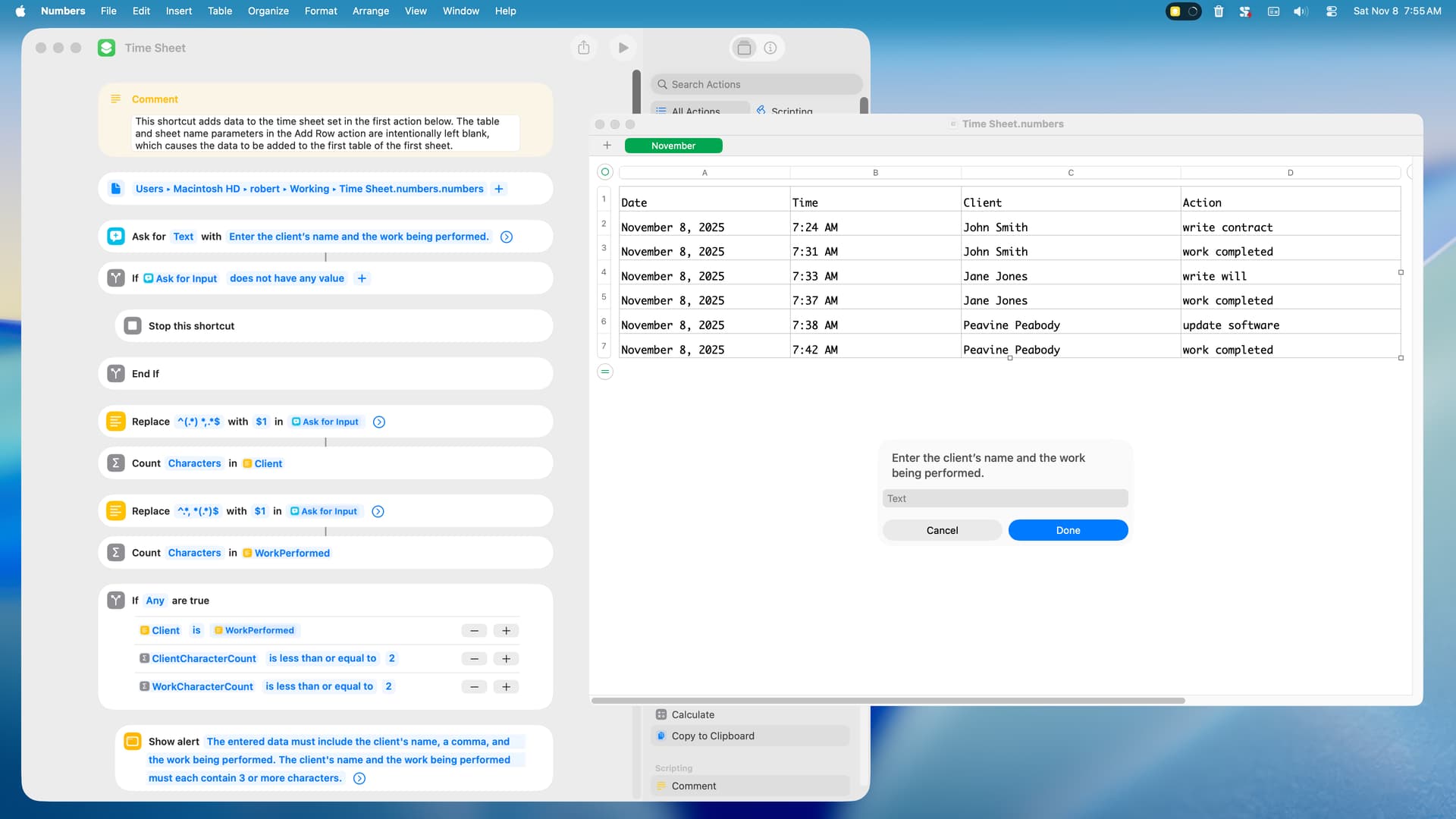Viewport: 1456px width, 819px height.
Task: Cancel the client name prompt
Action: (942, 531)
